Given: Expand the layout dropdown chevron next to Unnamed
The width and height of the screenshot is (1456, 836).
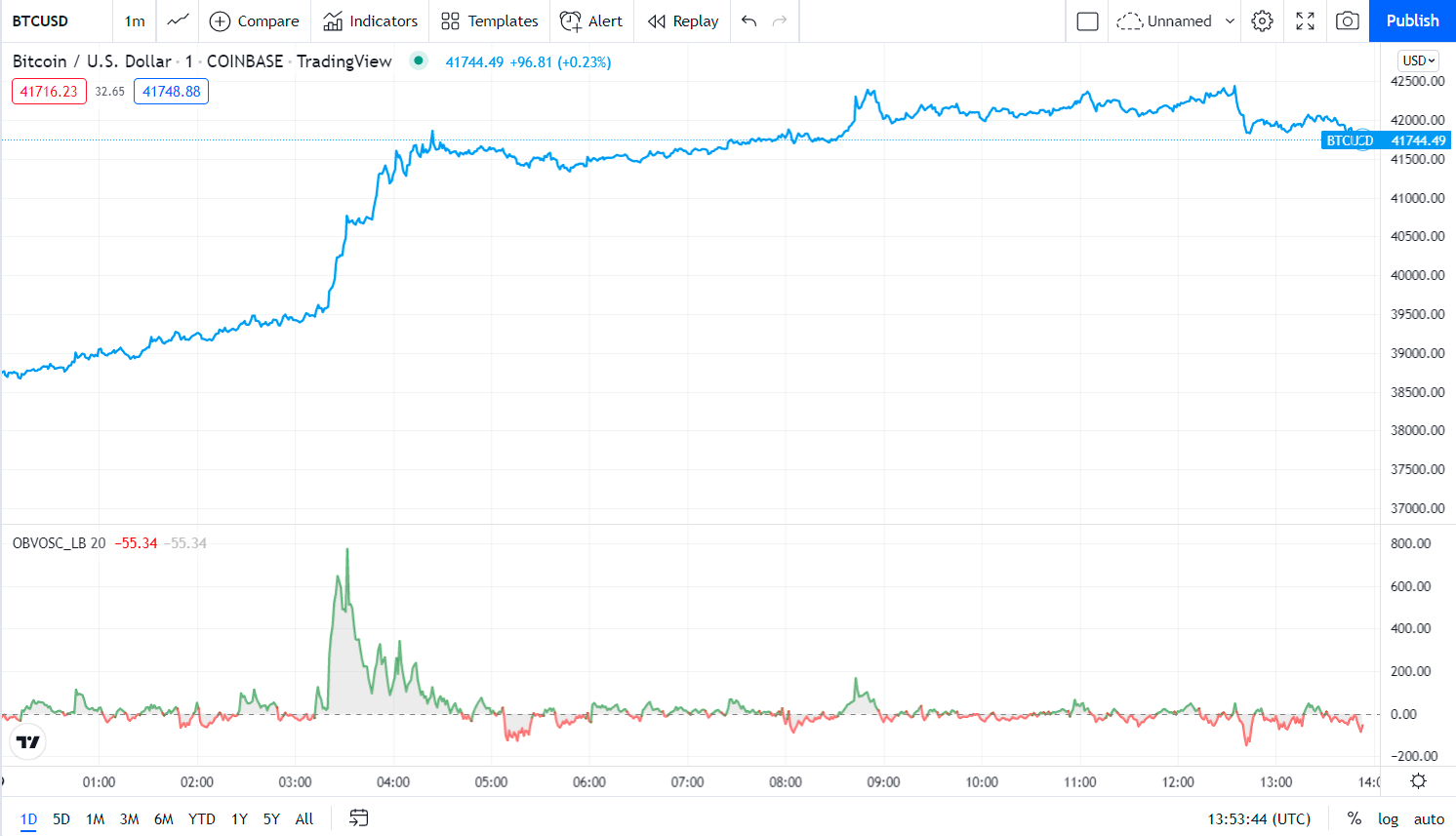Looking at the screenshot, I should point(1230,21).
